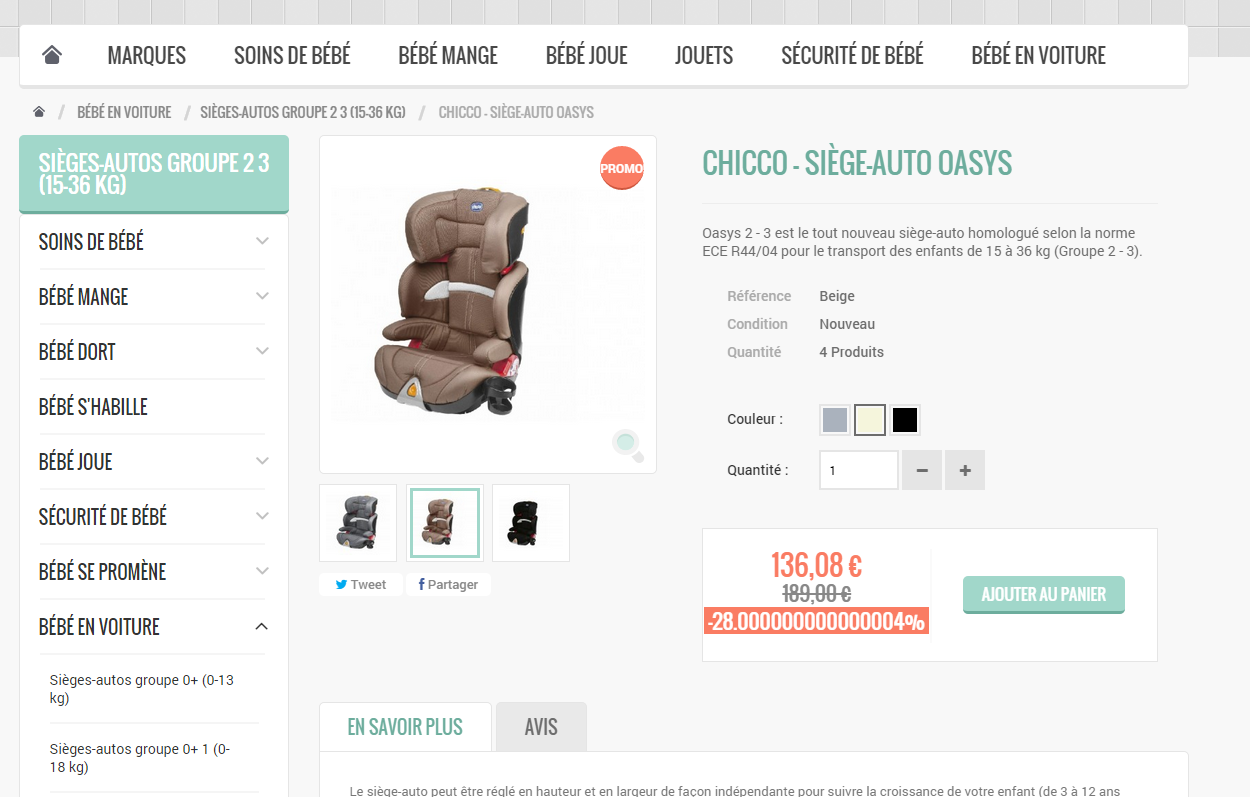The height and width of the screenshot is (797, 1250).
Task: Click the Ajouter au panier button
Action: [1043, 594]
